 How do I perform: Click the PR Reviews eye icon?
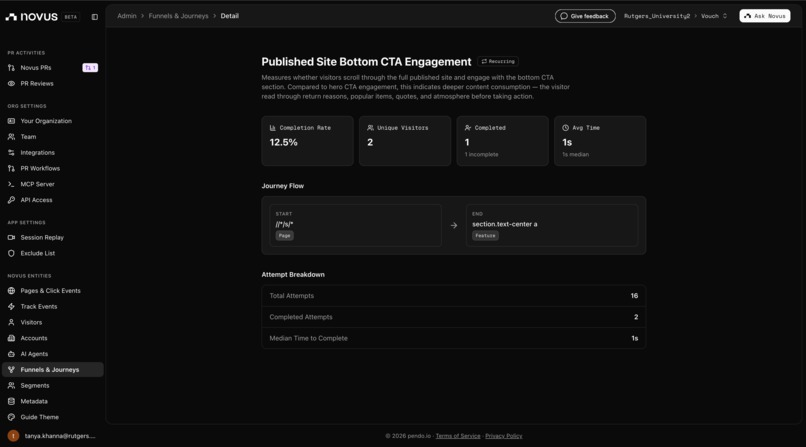click(x=11, y=84)
